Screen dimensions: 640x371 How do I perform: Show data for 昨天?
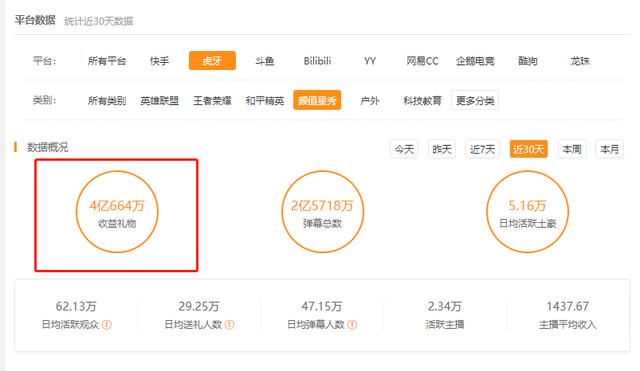coord(442,149)
